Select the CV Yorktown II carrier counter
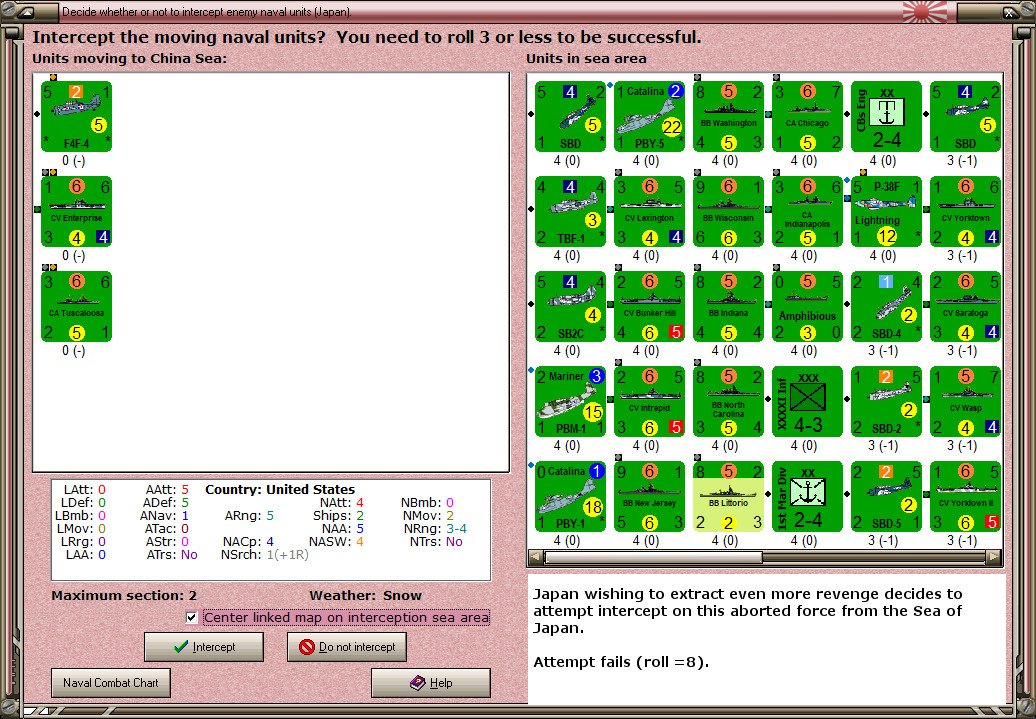The width and height of the screenshot is (1036, 719). 965,497
